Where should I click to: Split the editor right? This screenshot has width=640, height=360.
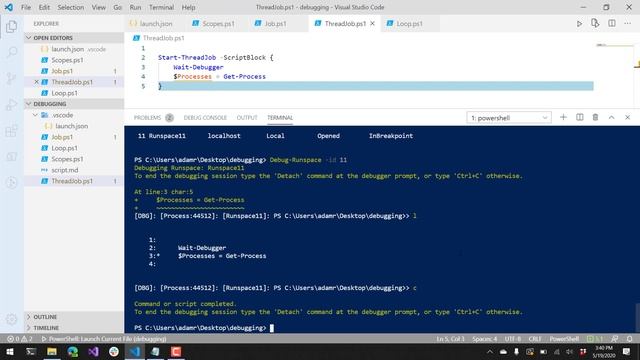(611, 23)
